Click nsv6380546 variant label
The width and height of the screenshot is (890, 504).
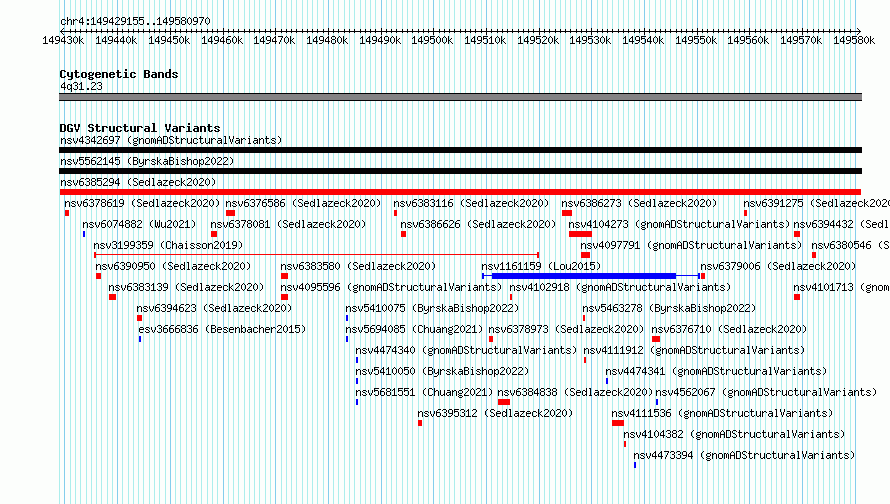point(850,245)
